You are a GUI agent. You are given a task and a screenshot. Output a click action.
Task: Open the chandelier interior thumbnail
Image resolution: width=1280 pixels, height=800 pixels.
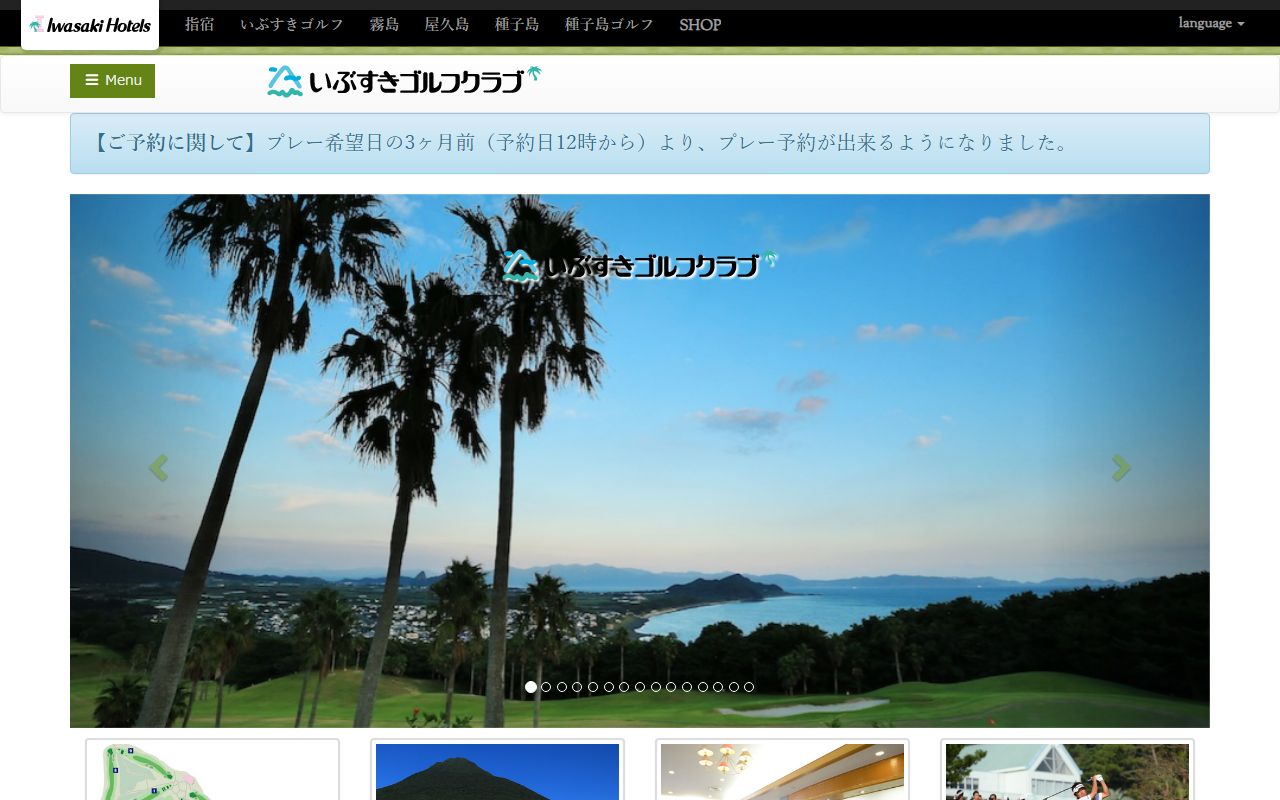[x=782, y=770]
